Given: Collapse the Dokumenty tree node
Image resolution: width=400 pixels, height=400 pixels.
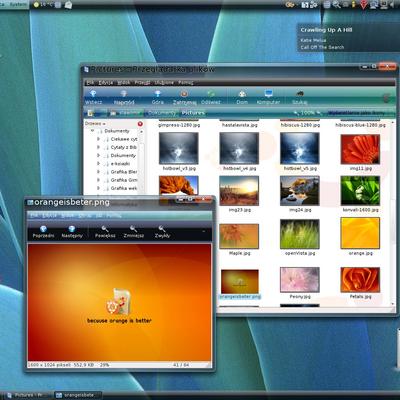Looking at the screenshot, I should (x=92, y=131).
